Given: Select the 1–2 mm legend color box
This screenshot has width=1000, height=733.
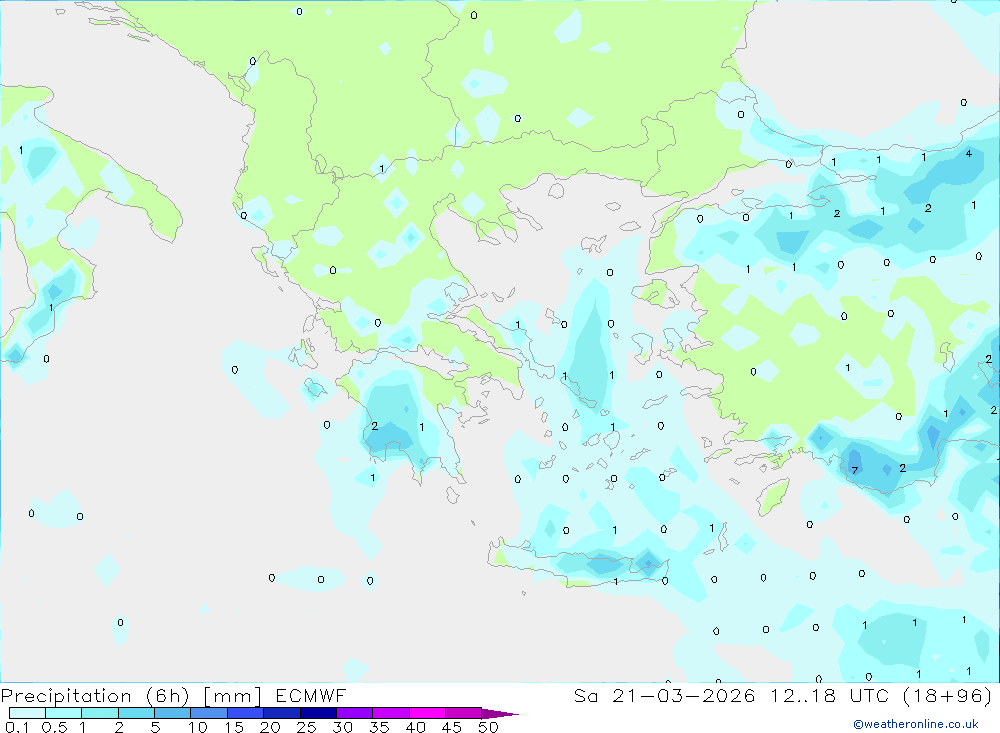Looking at the screenshot, I should pos(100,713).
